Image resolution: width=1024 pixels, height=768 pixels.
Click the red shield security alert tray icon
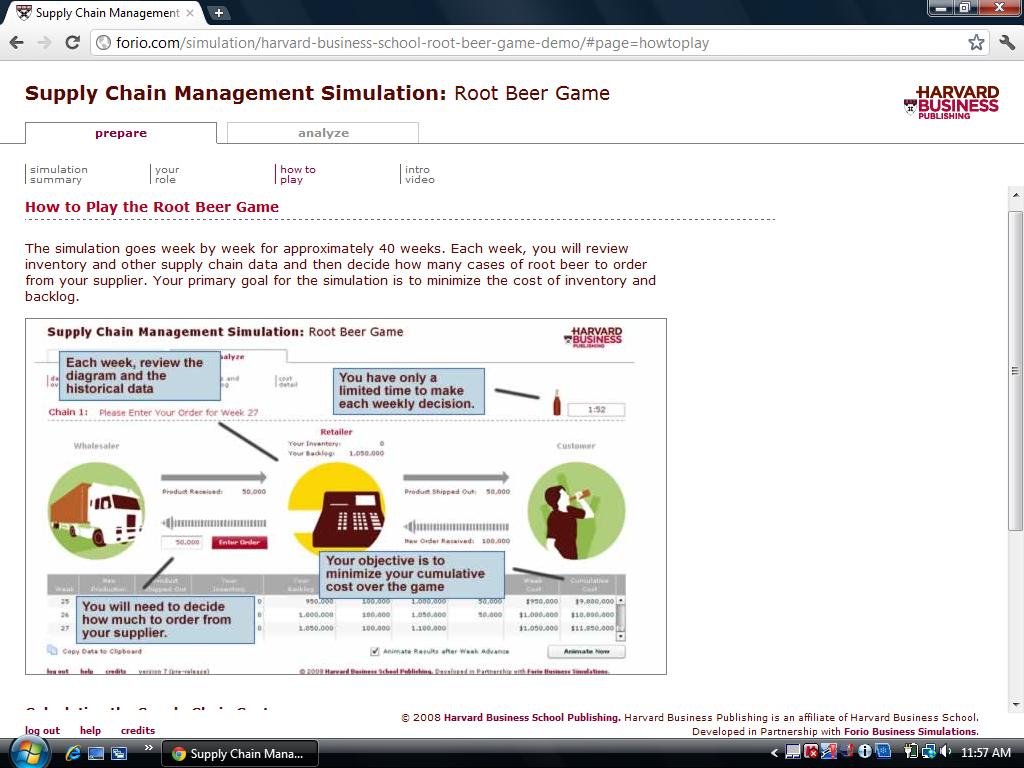[x=811, y=752]
